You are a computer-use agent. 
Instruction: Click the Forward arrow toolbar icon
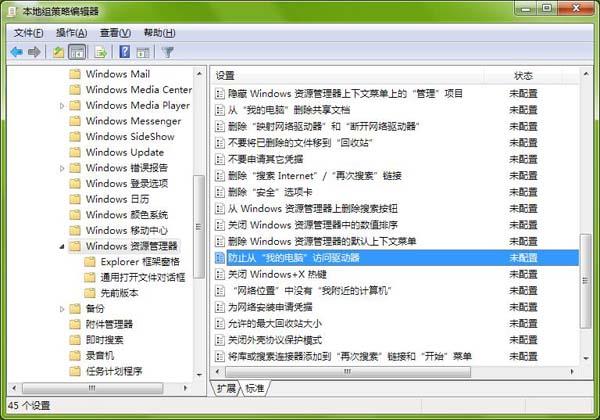[x=34, y=52]
